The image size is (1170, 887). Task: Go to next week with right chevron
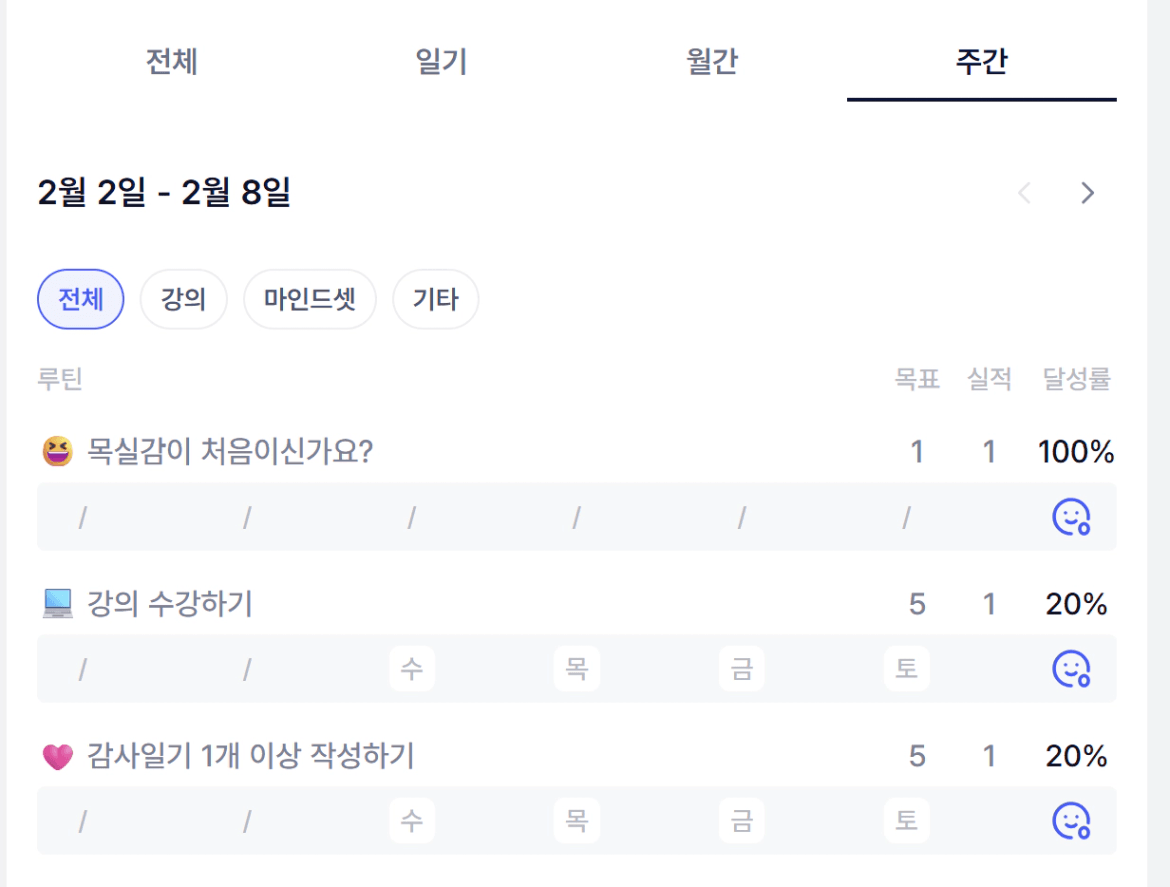coord(1087,193)
